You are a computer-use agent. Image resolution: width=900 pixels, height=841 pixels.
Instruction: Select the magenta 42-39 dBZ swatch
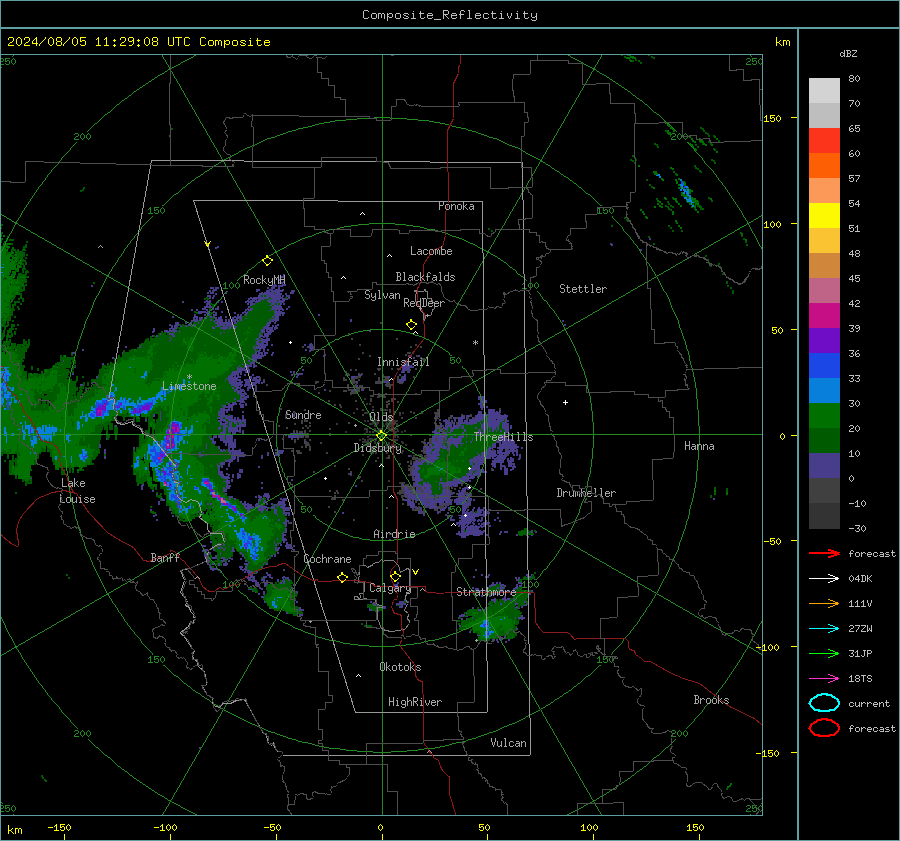pyautogui.click(x=824, y=315)
